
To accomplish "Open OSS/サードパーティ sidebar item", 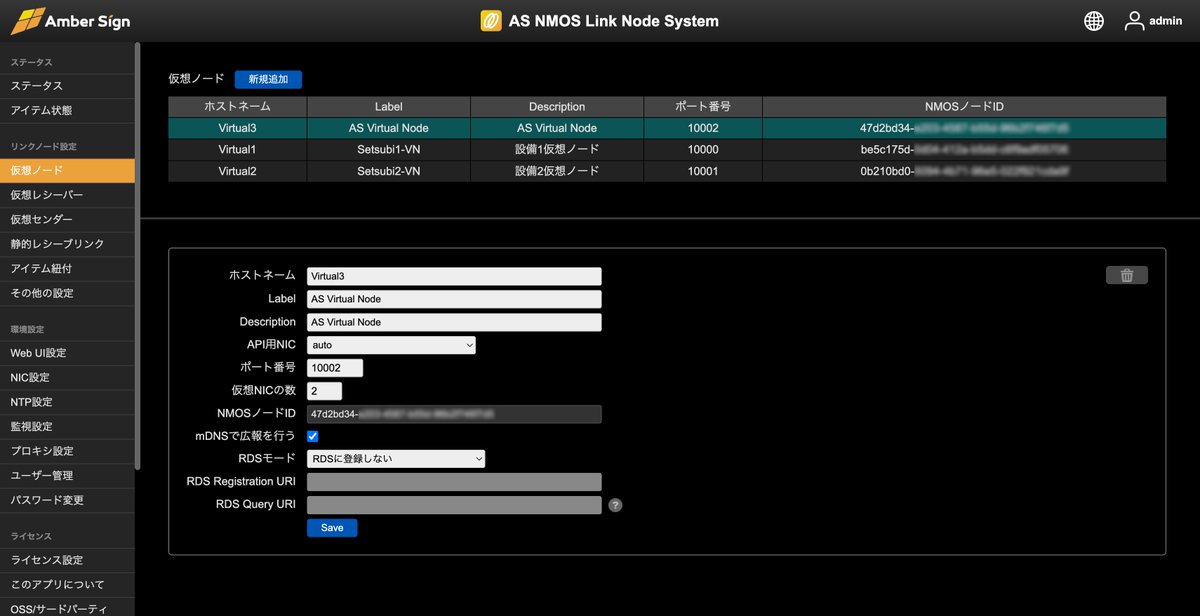I will (67, 607).
